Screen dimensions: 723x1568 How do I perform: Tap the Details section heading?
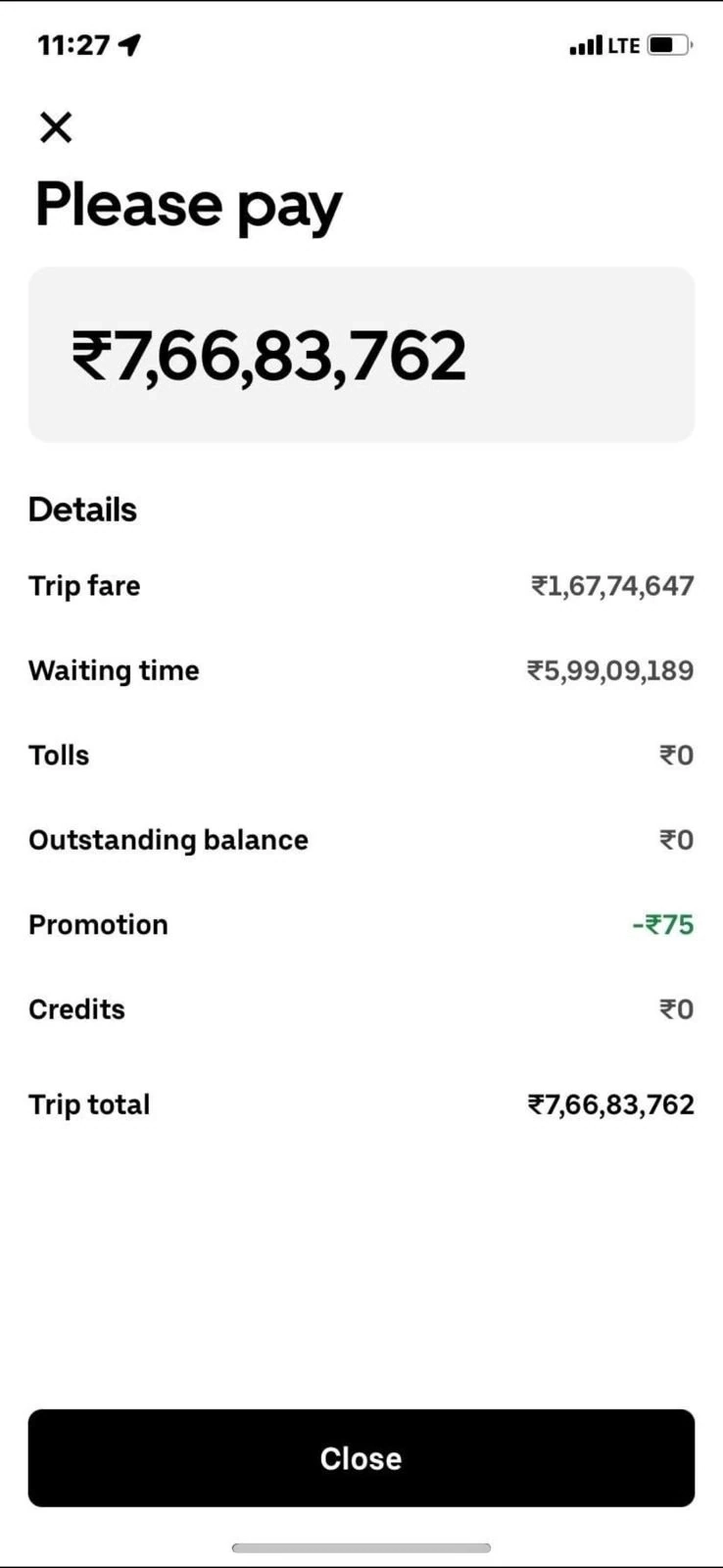tap(82, 510)
